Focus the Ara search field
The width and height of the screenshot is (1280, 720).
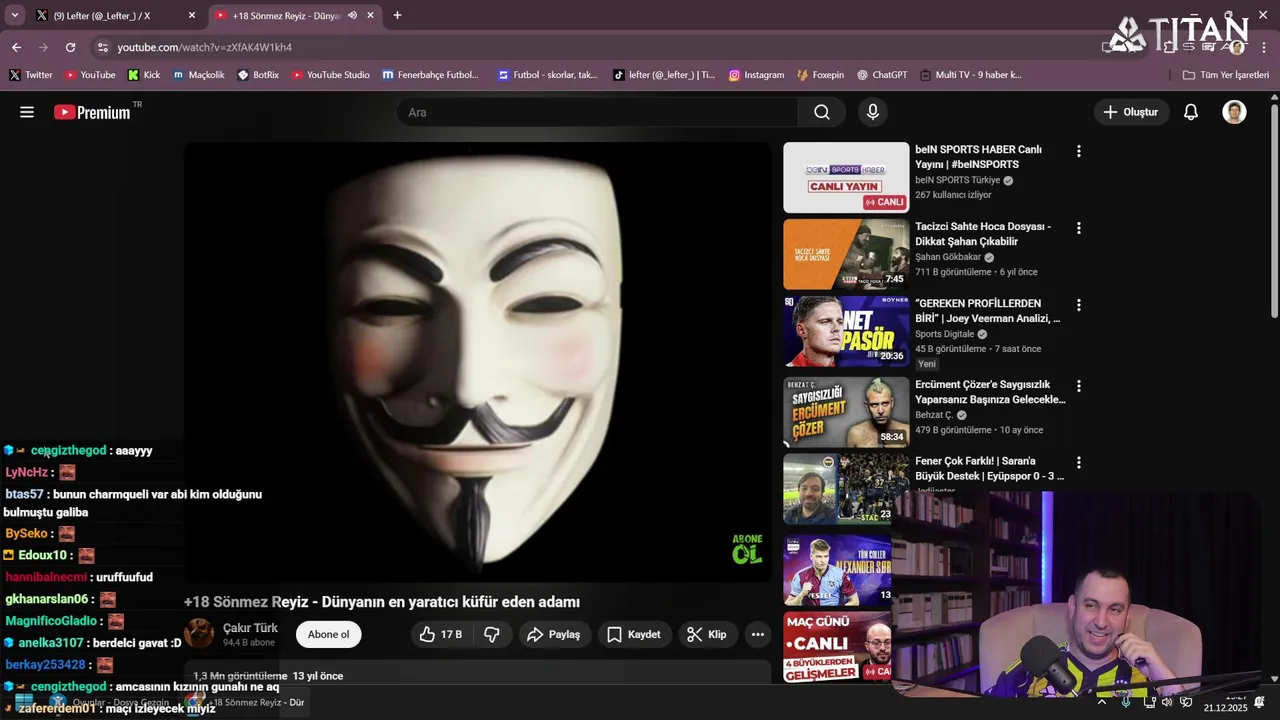click(x=597, y=112)
